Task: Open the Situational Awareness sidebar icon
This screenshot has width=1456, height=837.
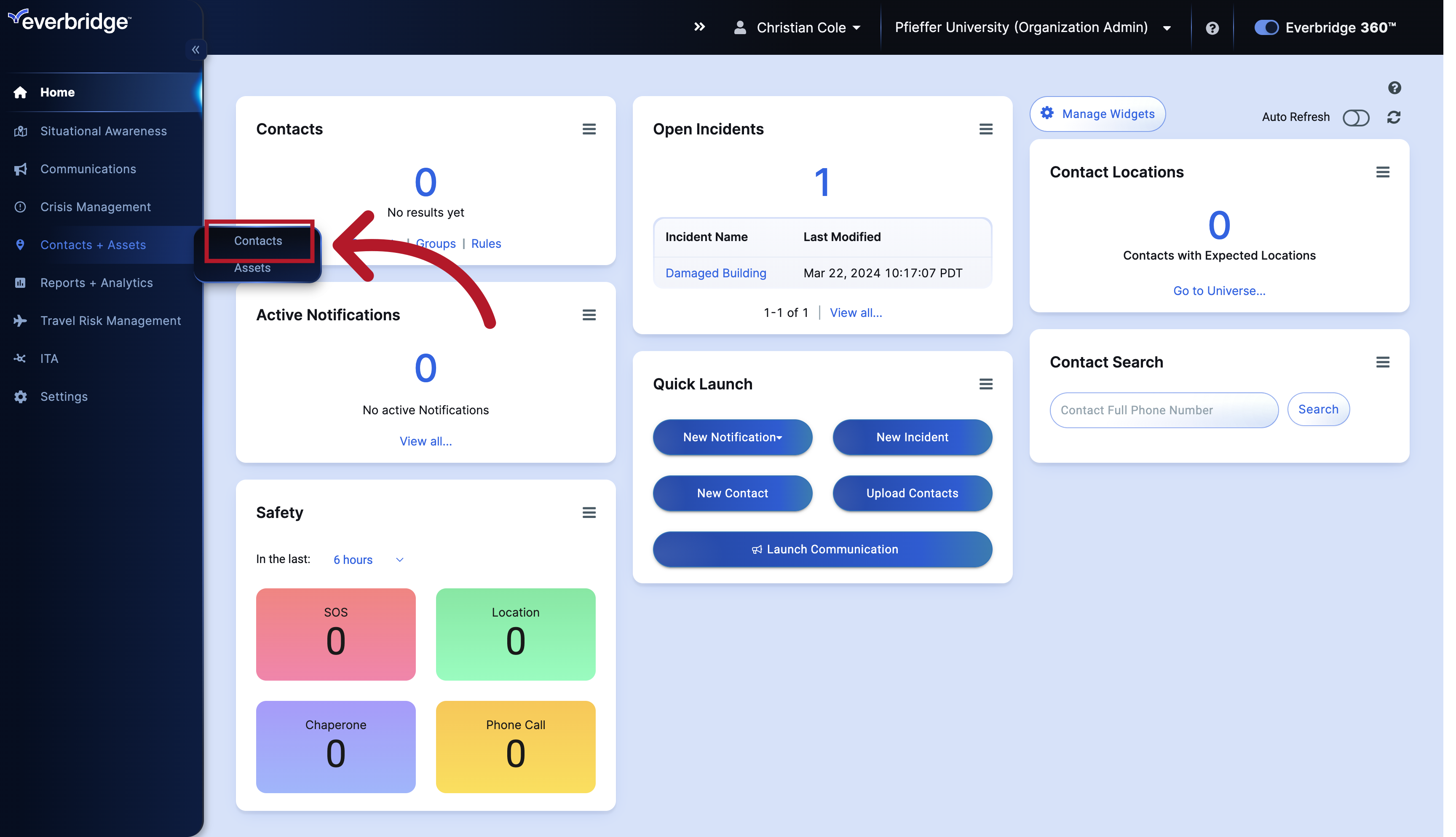Action: [21, 131]
